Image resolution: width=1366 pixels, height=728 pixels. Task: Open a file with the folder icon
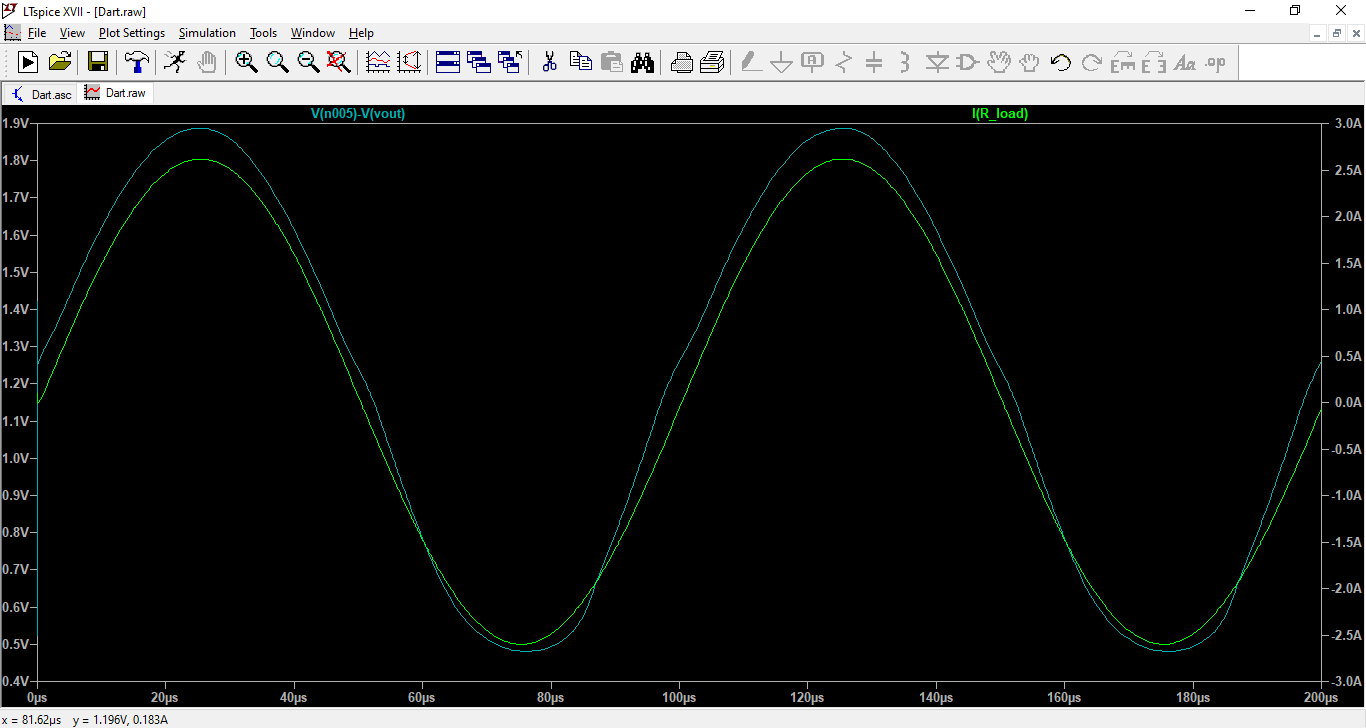point(61,62)
